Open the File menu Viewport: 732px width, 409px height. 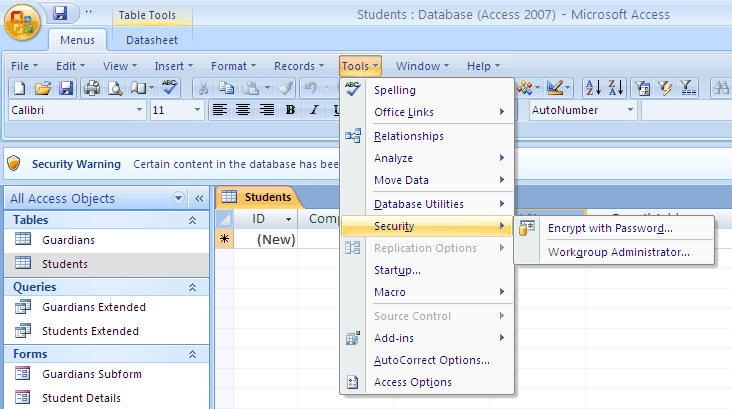pos(24,66)
